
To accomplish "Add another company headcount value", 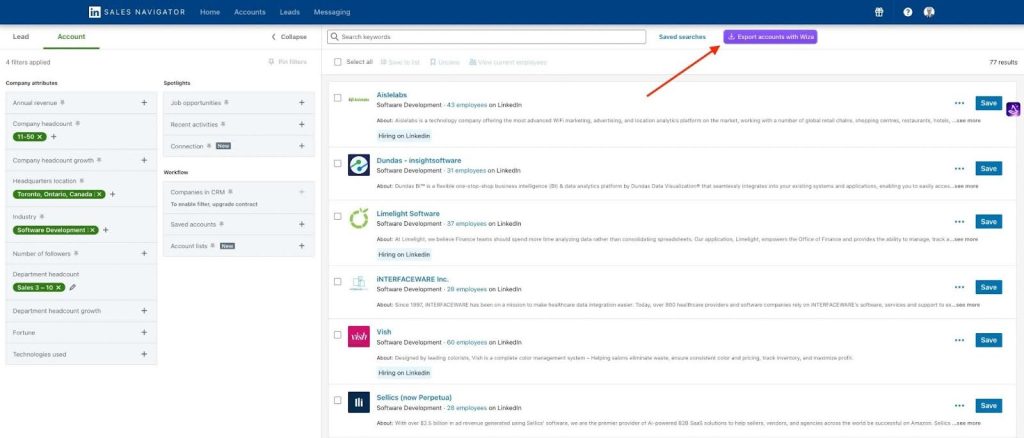I will click(x=54, y=136).
